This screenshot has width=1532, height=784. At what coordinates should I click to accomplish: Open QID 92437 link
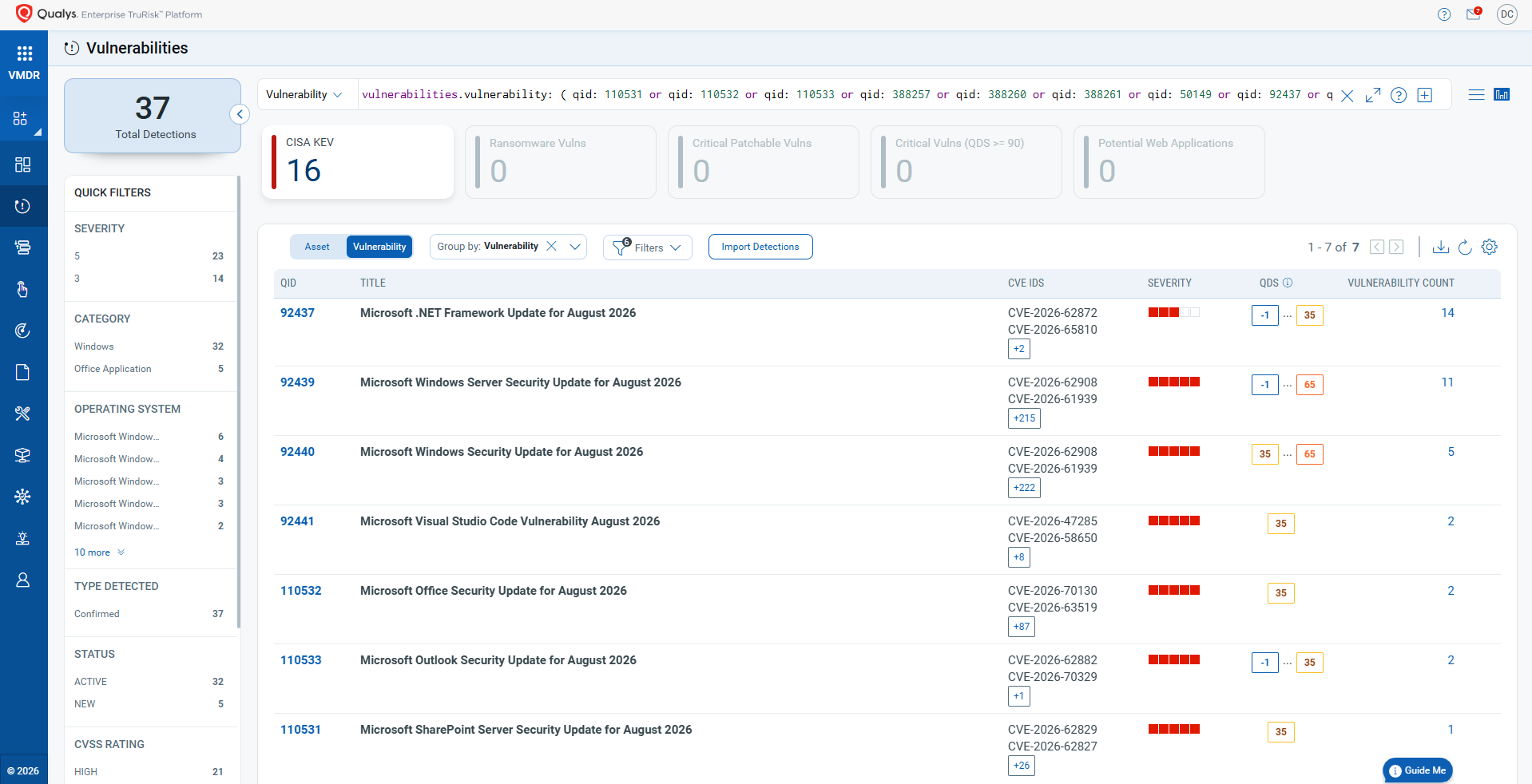[x=297, y=313]
